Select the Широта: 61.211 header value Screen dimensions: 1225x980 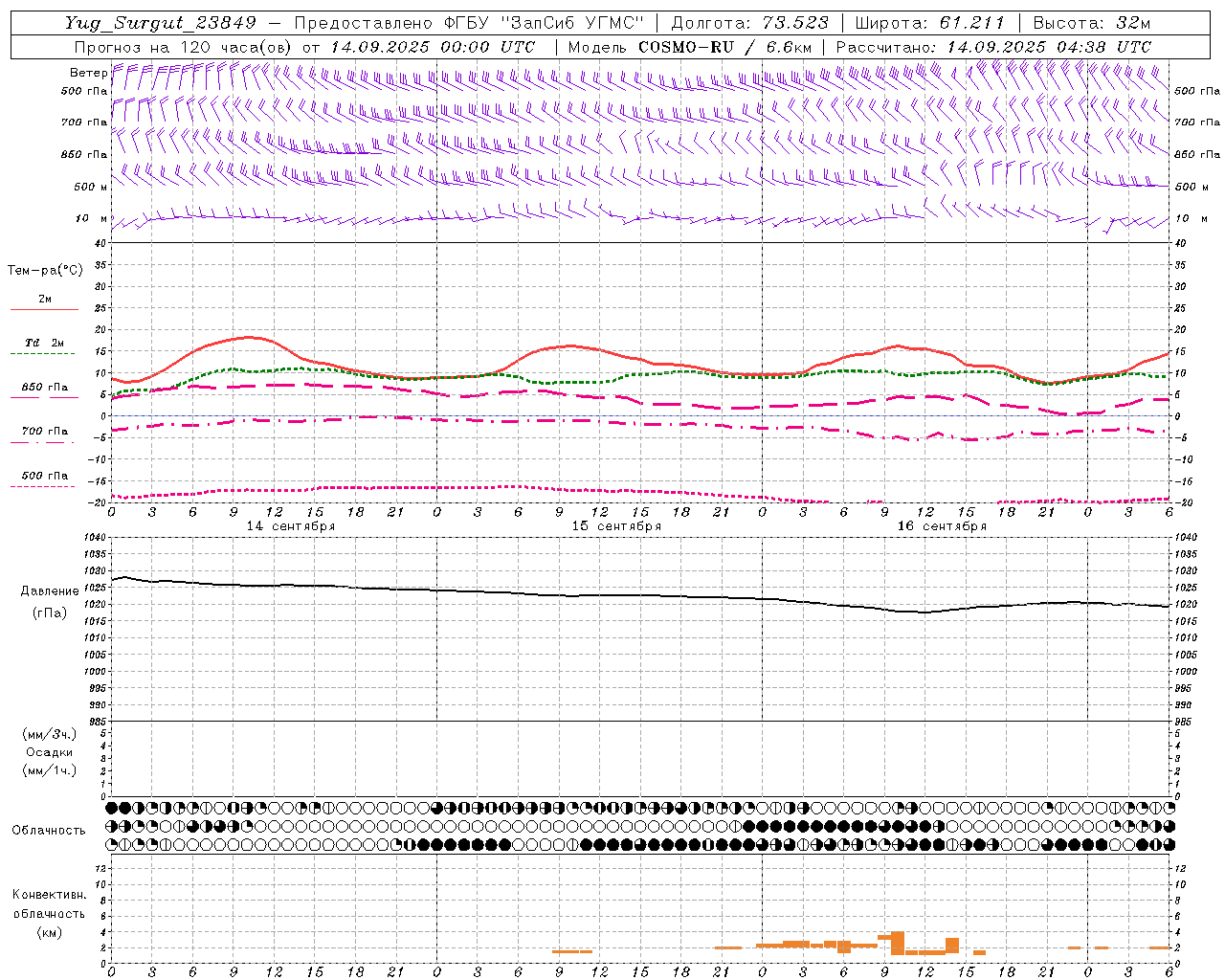tap(929, 23)
